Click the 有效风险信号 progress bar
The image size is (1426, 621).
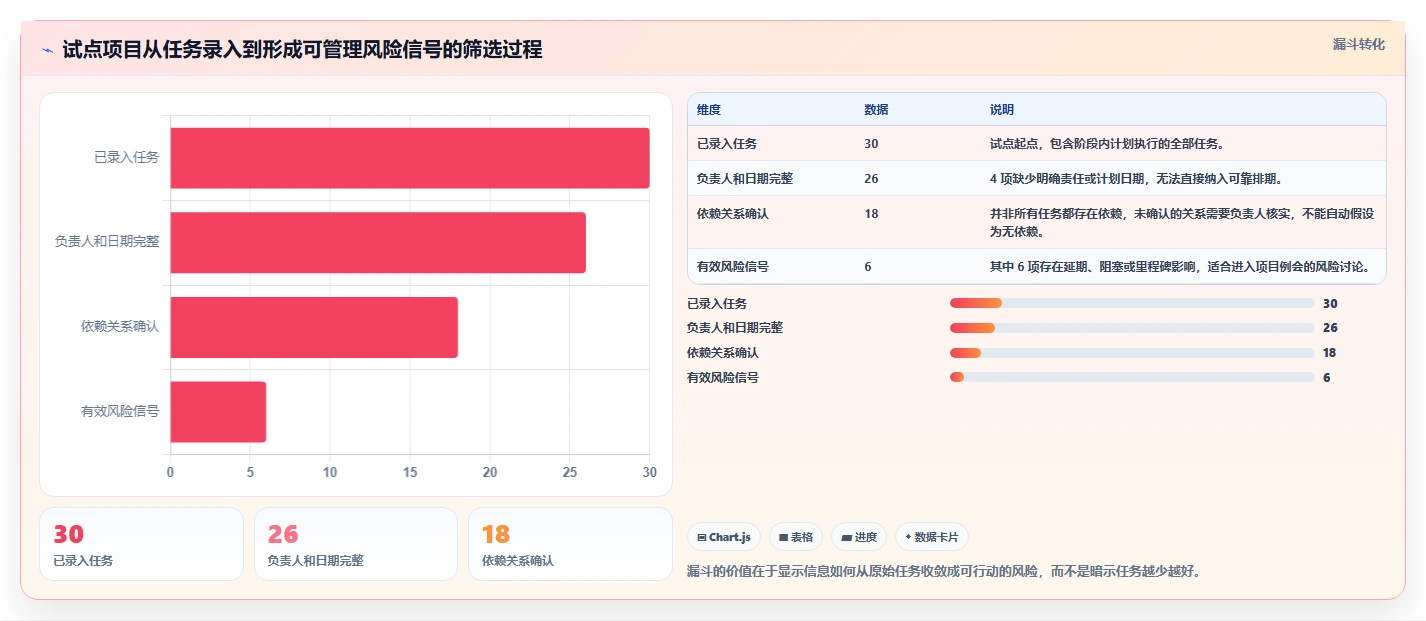point(1132,377)
